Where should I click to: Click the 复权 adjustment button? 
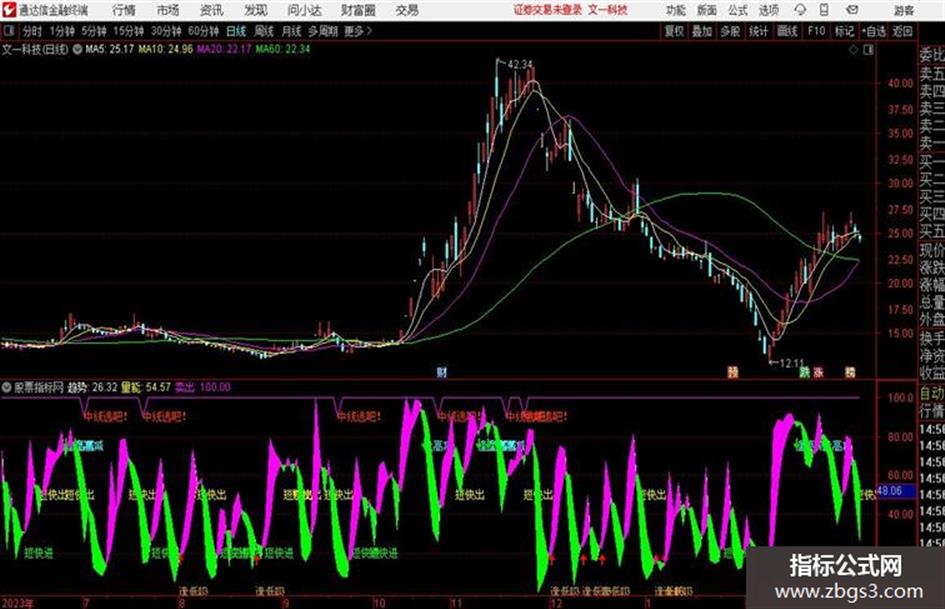pyautogui.click(x=674, y=31)
